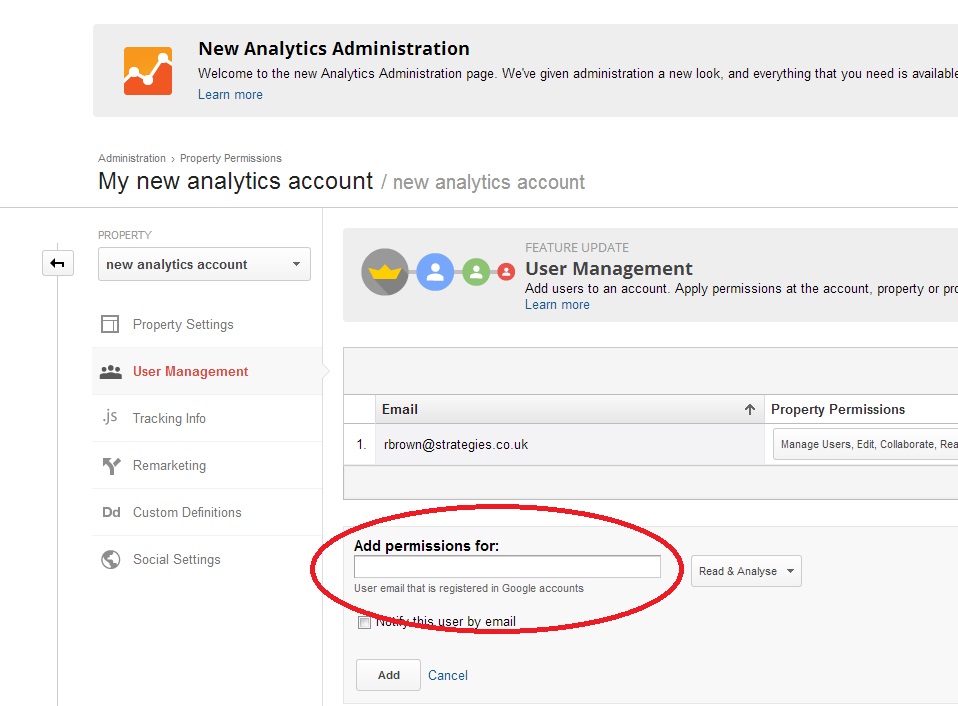This screenshot has width=958, height=706.
Task: Open Custom Definitions in the sidebar
Action: [207, 512]
